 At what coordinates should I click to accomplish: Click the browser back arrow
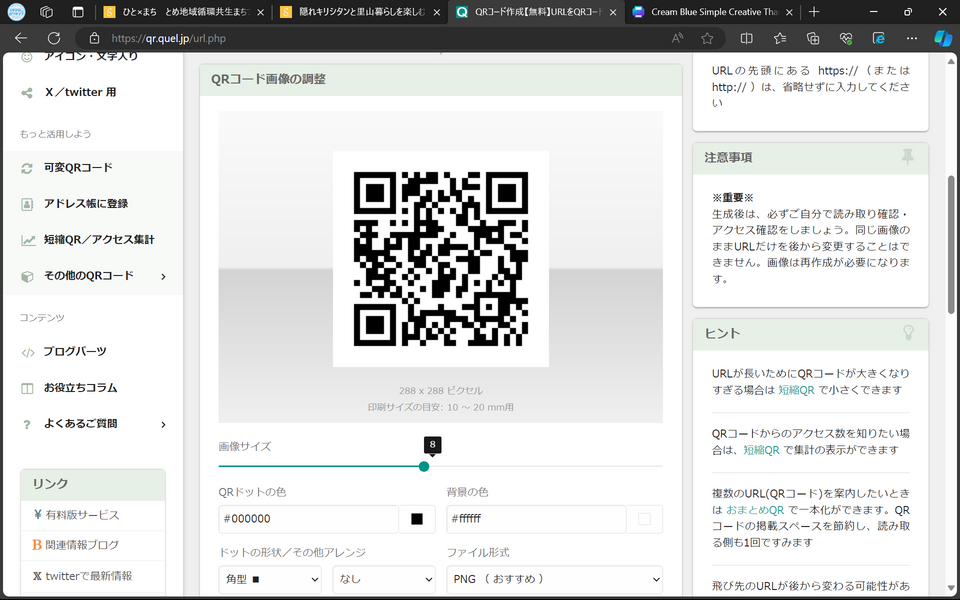pyautogui.click(x=21, y=38)
